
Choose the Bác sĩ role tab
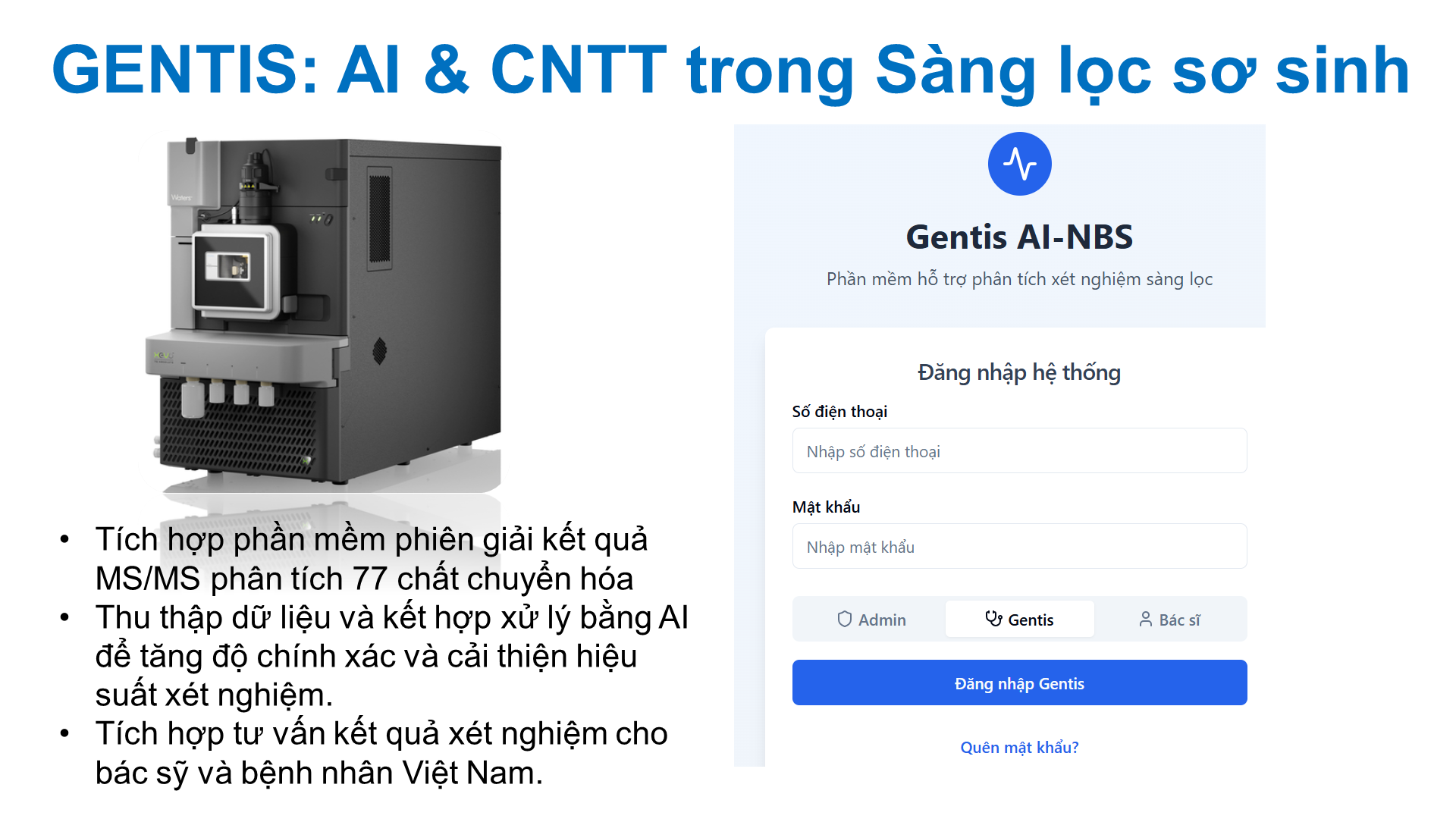click(x=1169, y=620)
